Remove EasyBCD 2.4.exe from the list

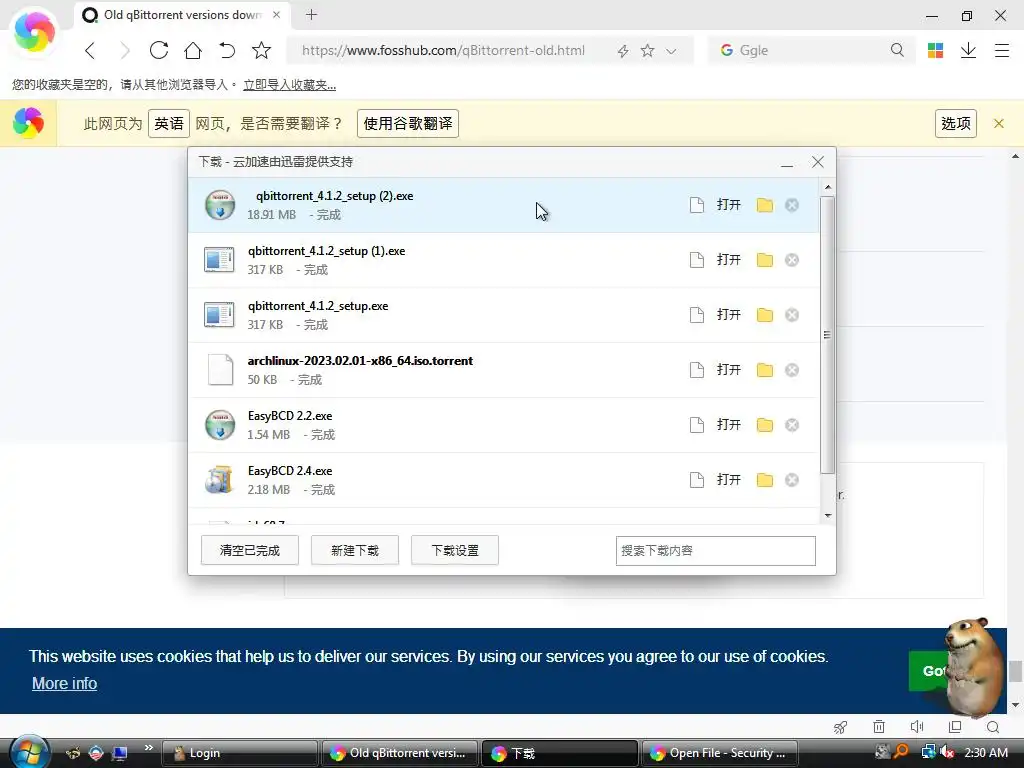point(792,480)
